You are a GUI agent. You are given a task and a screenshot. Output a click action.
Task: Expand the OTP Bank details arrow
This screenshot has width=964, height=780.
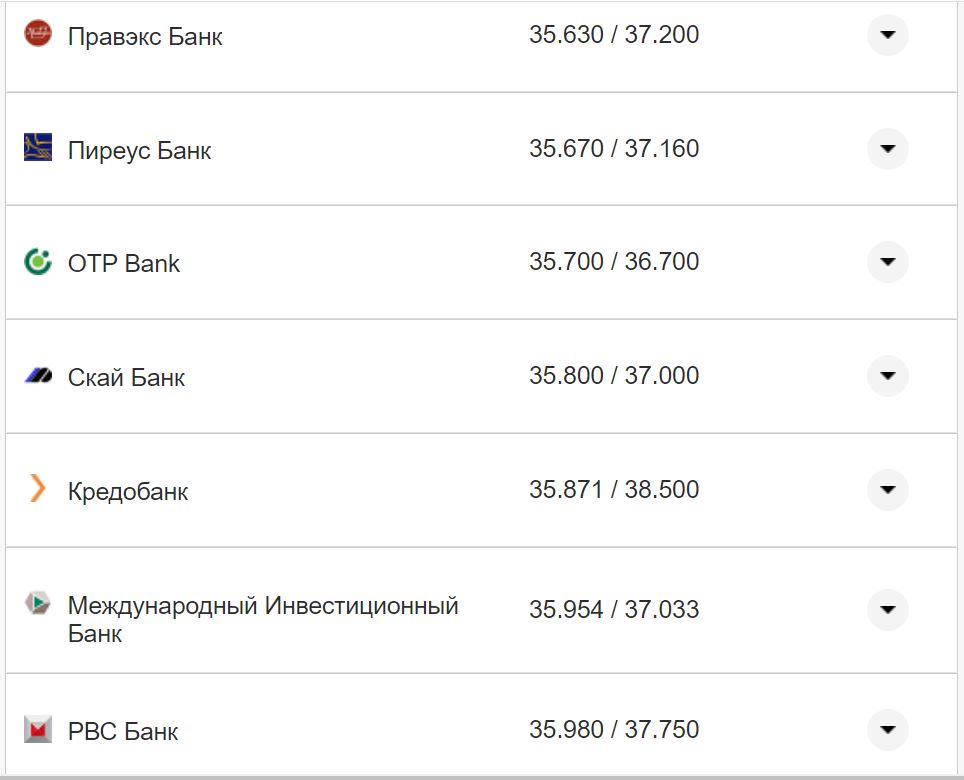coord(888,262)
